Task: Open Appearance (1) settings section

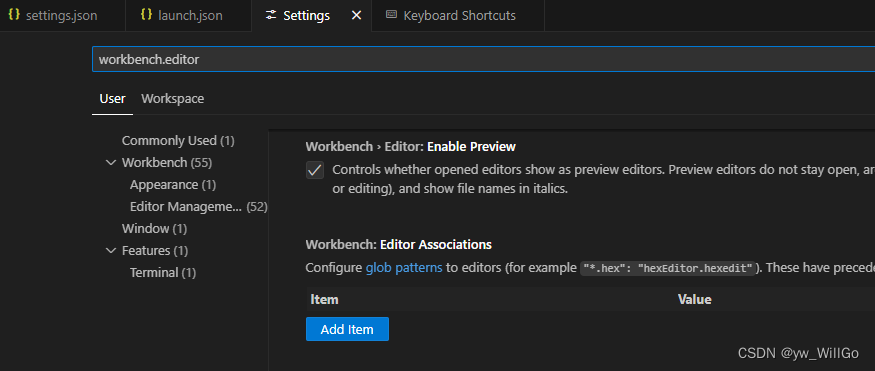Action: click(173, 185)
